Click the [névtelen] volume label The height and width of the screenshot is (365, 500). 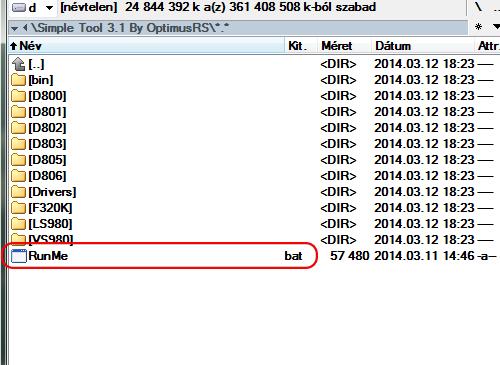tap(89, 7)
